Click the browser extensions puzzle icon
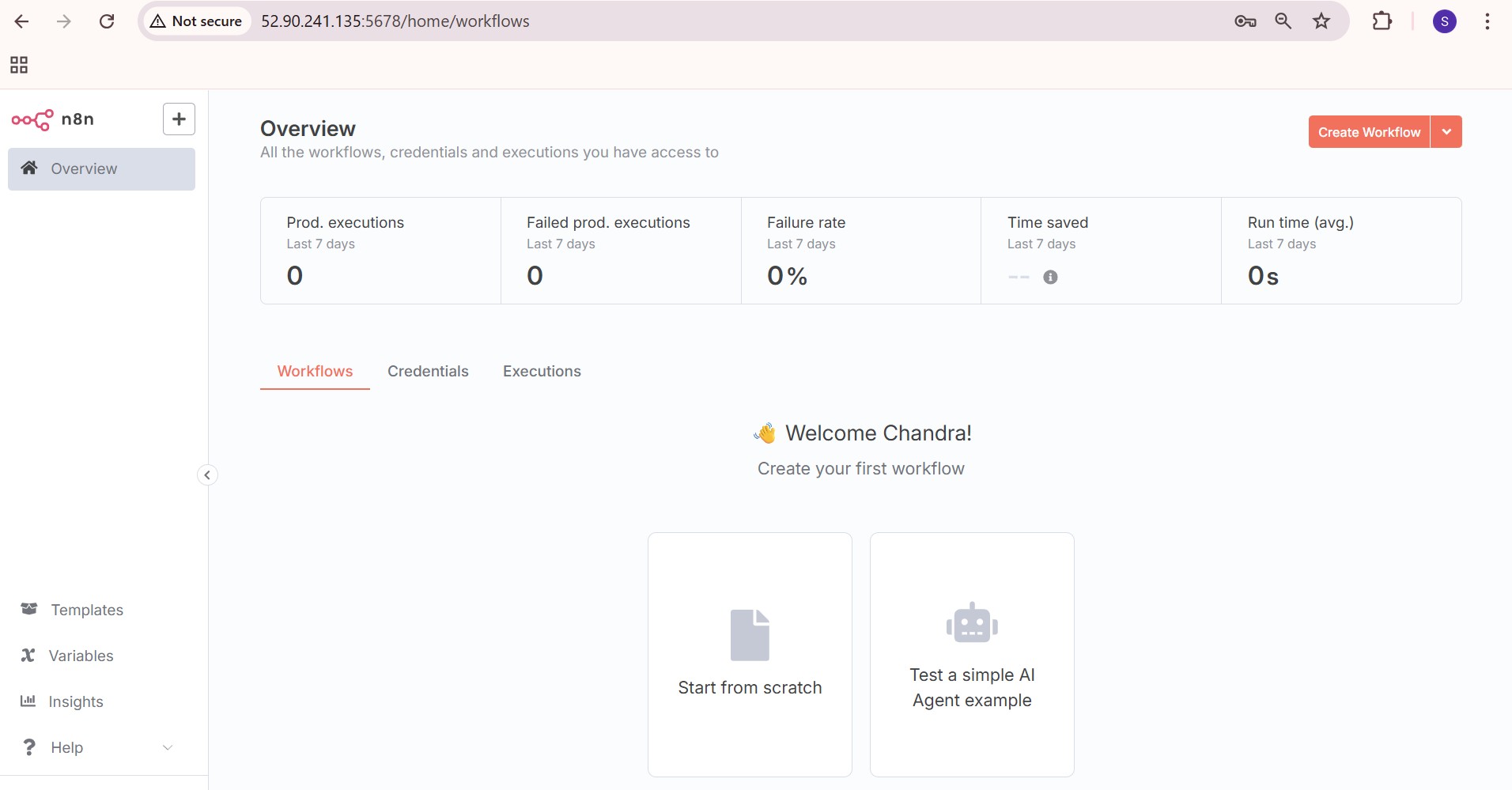Screen dimensions: 1512x790 (x=1382, y=21)
